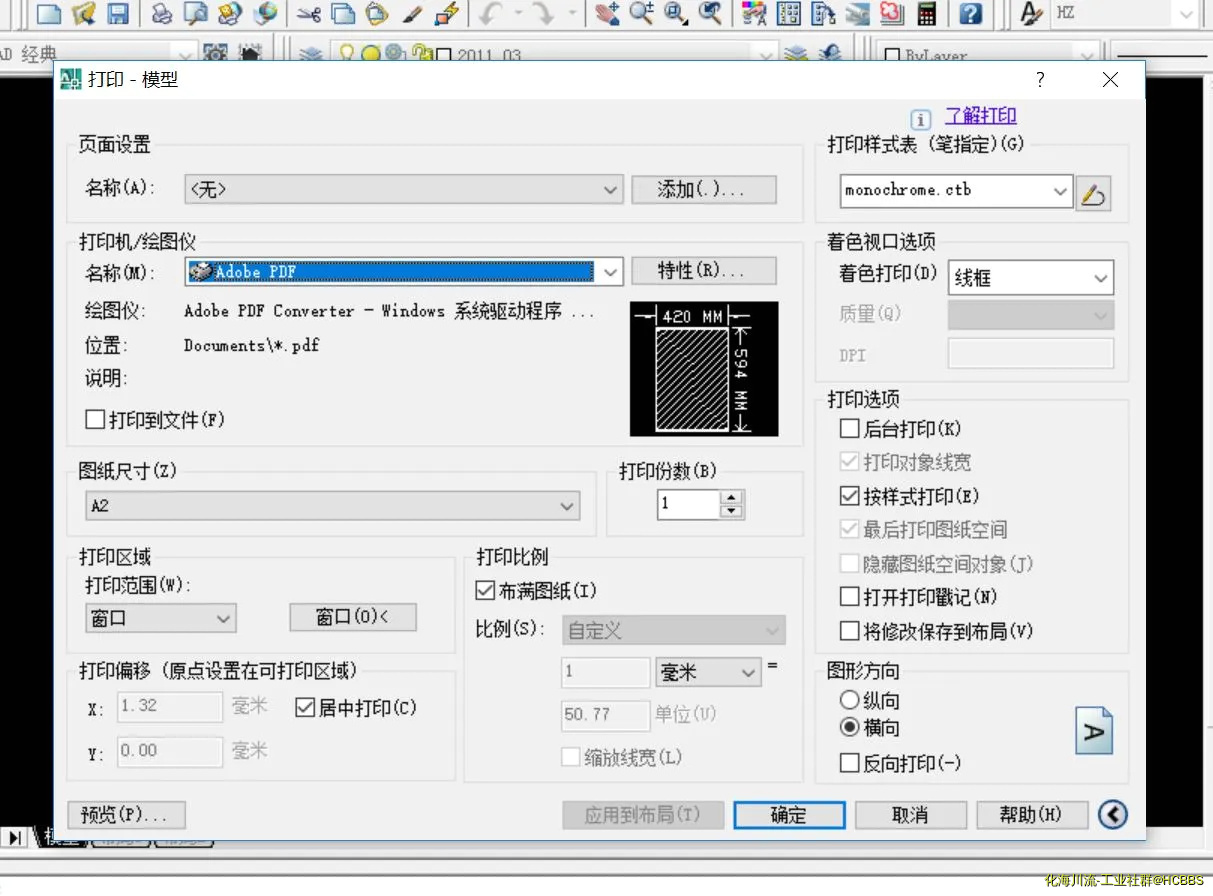Click the Sheet Set Manager icon
Screen dimensions: 1213x896
tap(857, 14)
